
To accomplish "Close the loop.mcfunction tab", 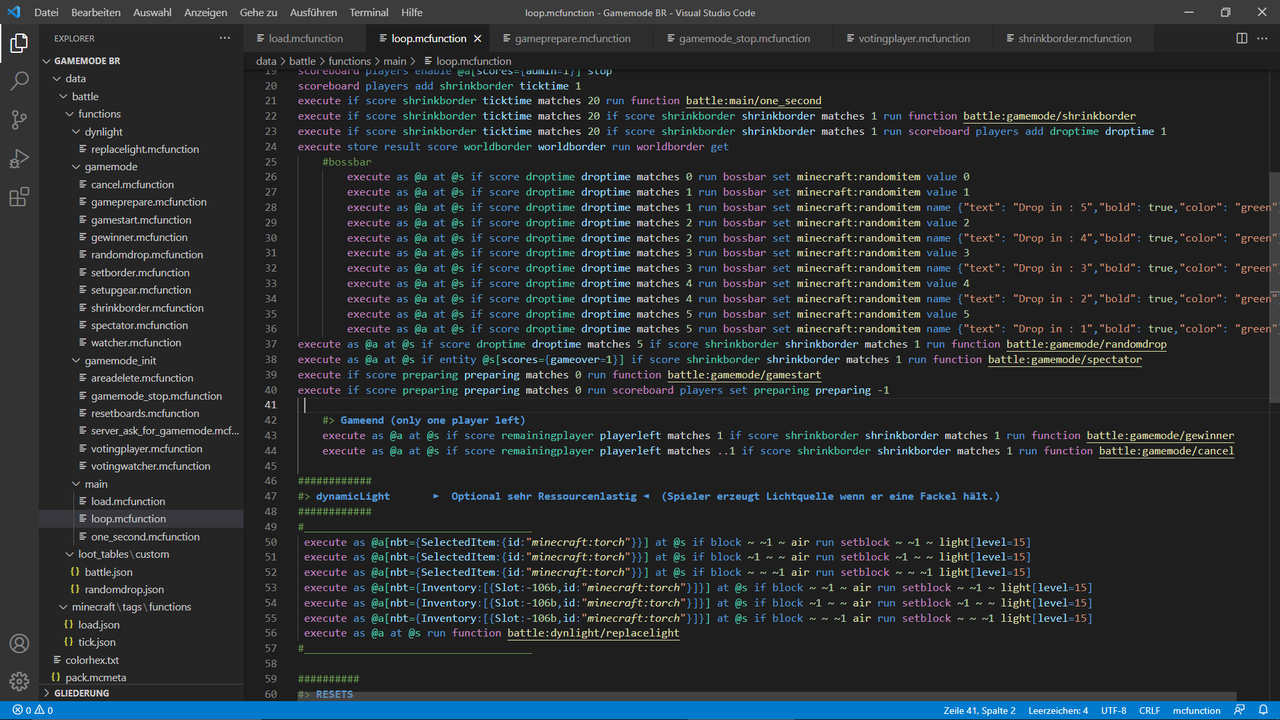I will tap(478, 38).
